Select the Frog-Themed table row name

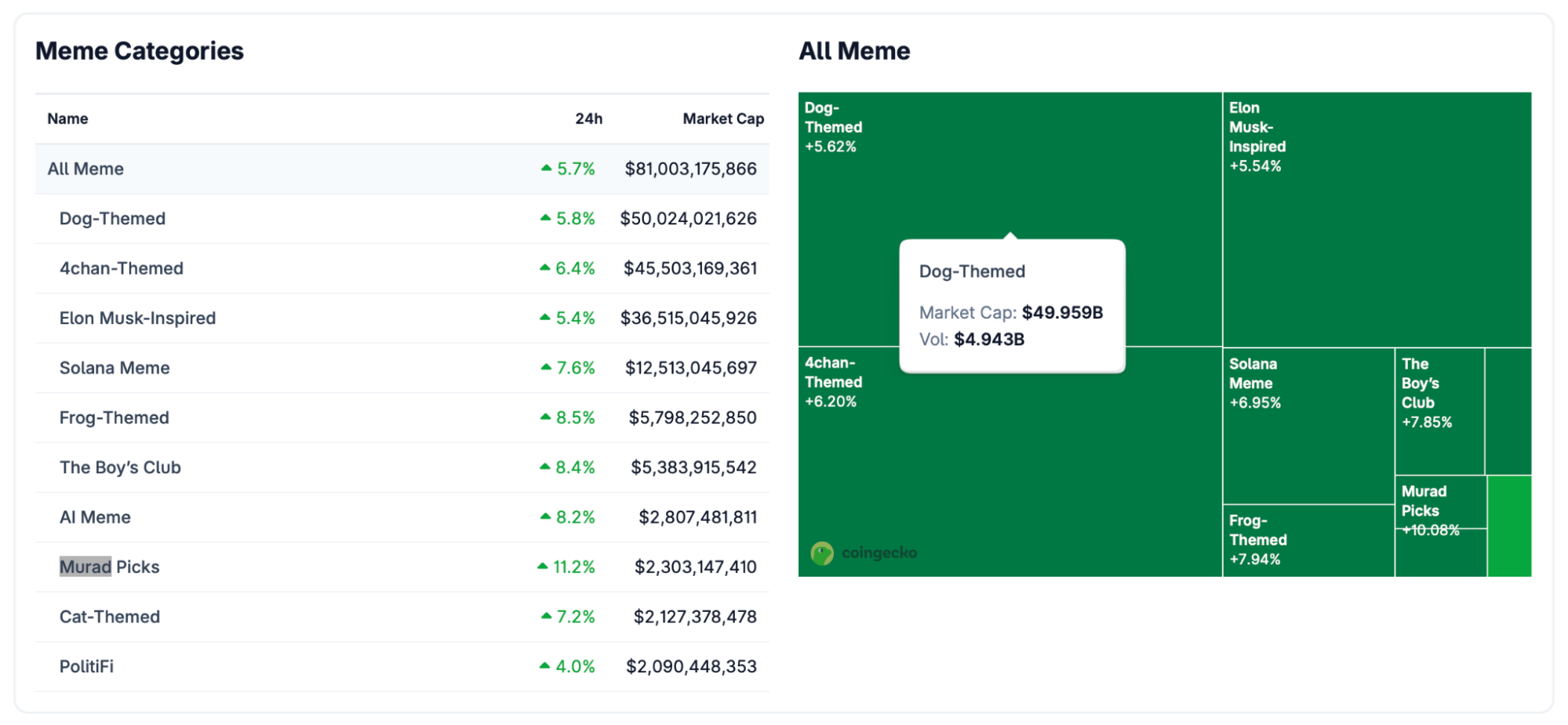coord(114,418)
